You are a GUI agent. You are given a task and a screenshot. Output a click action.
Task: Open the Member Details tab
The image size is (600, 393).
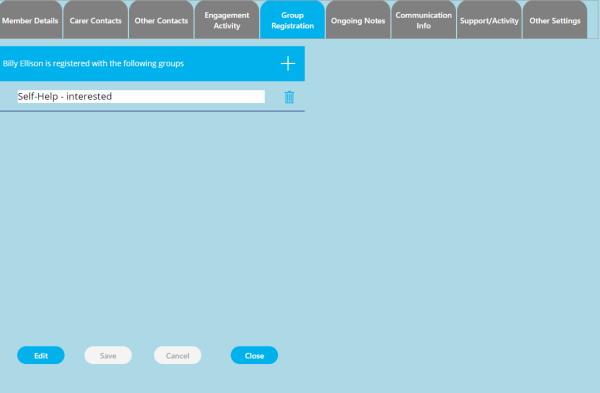pos(30,20)
